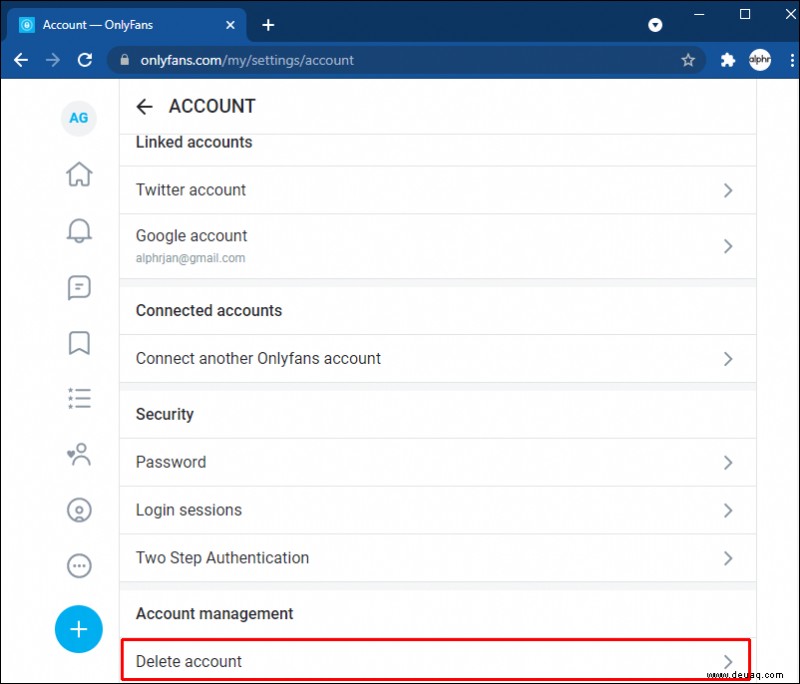Reload the page with refresh icon
Viewport: 800px width, 684px height.
coord(85,60)
